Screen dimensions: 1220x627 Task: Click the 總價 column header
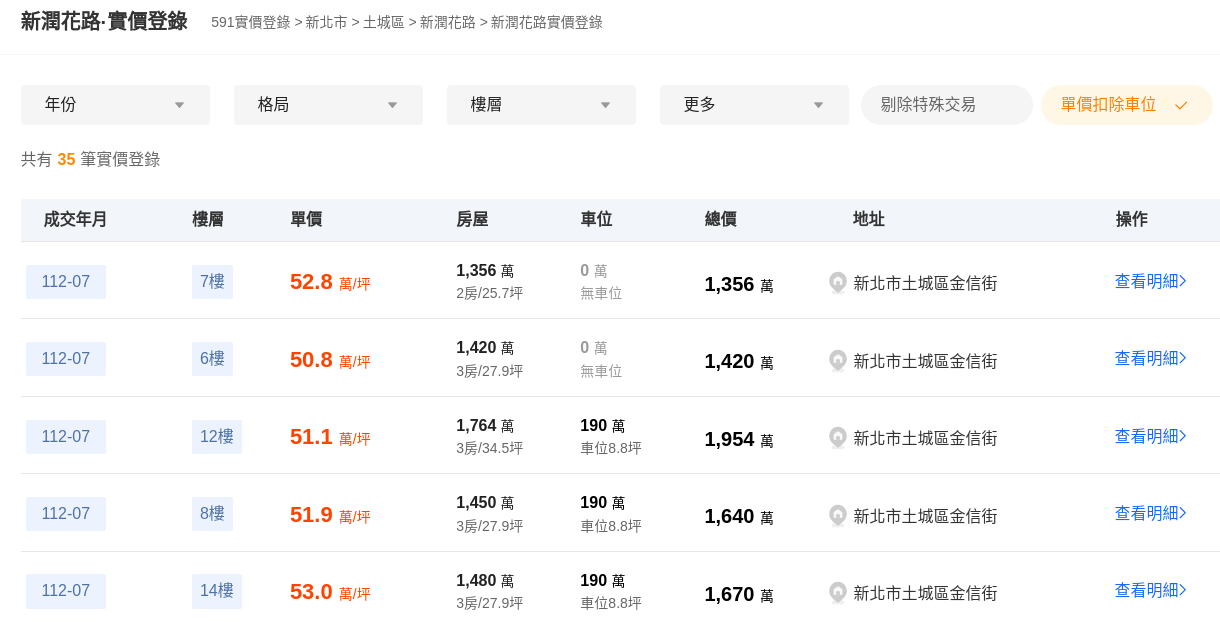pos(720,220)
